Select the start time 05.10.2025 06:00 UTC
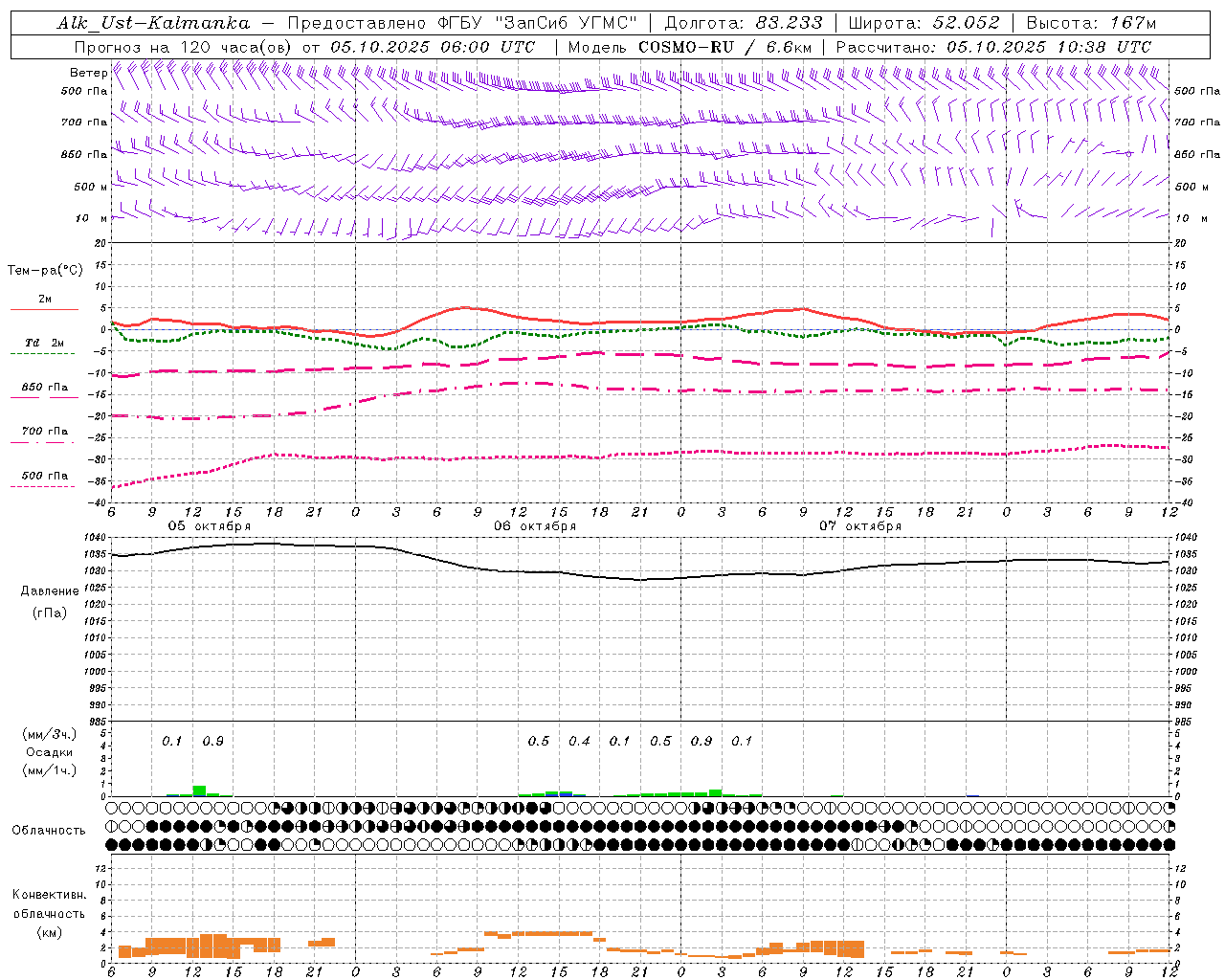The height and width of the screenshot is (980, 1225). coord(433,47)
